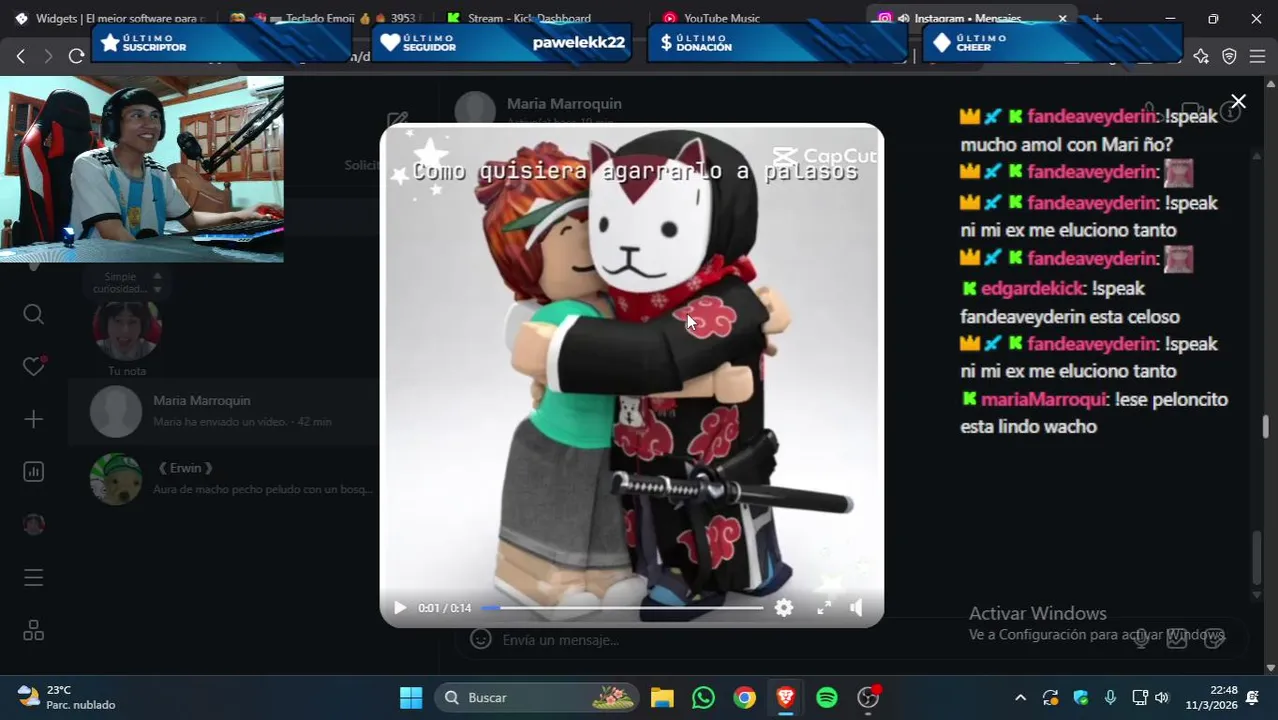1278x720 pixels.
Task: Click the taskbar Buscar search box
Action: point(537,697)
